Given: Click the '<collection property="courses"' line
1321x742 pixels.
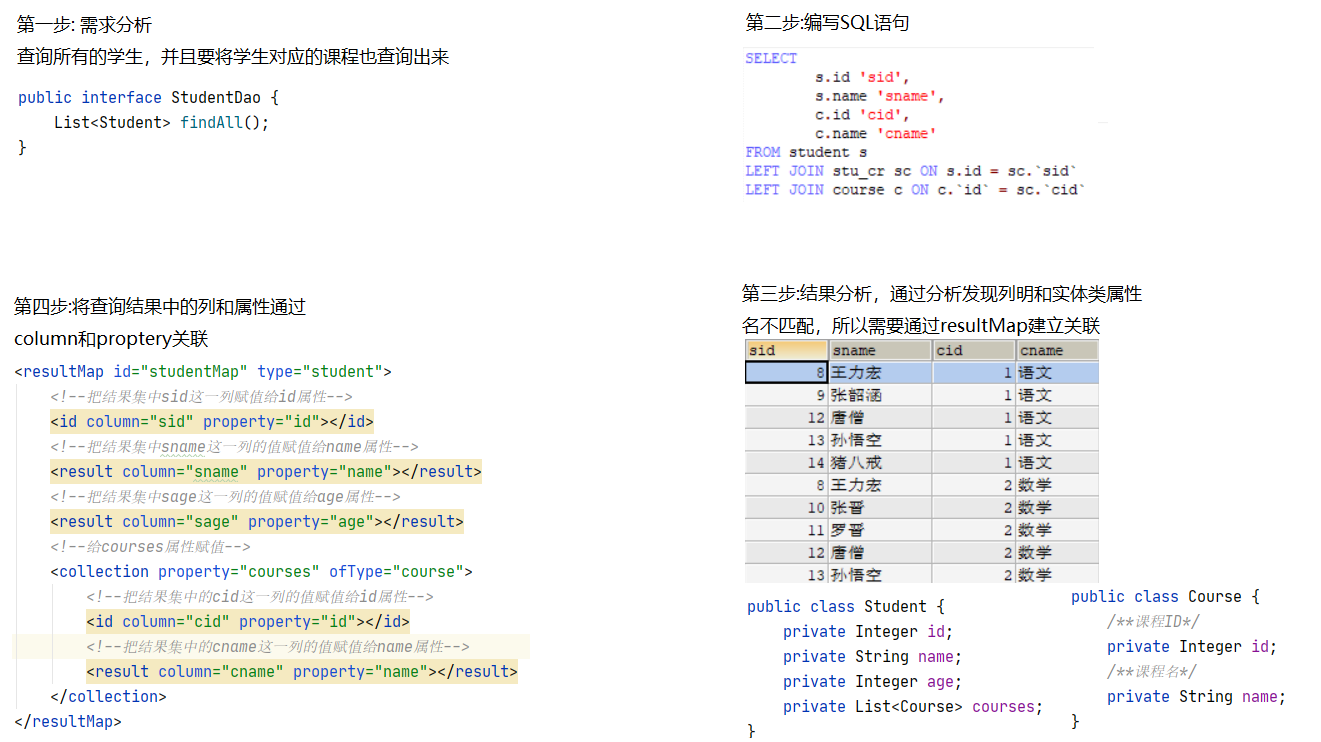Looking at the screenshot, I should 261,571.
